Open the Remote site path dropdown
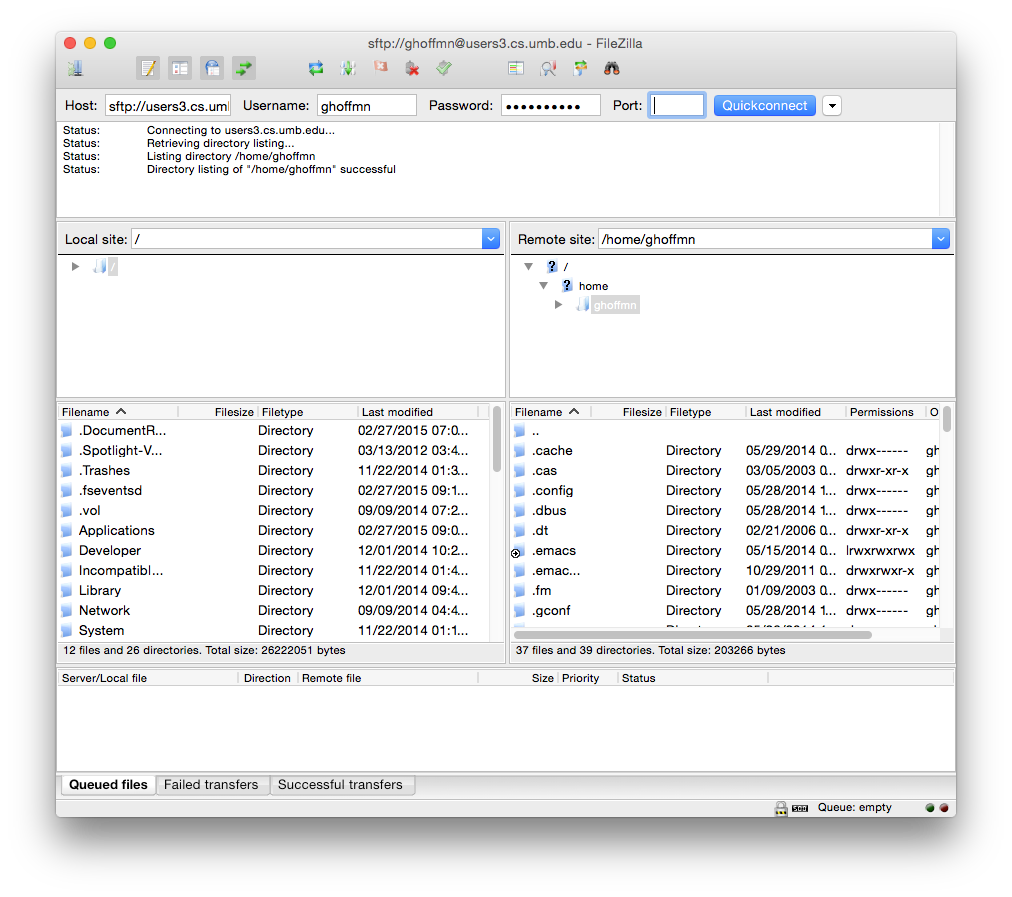The width and height of the screenshot is (1012, 897). (940, 239)
